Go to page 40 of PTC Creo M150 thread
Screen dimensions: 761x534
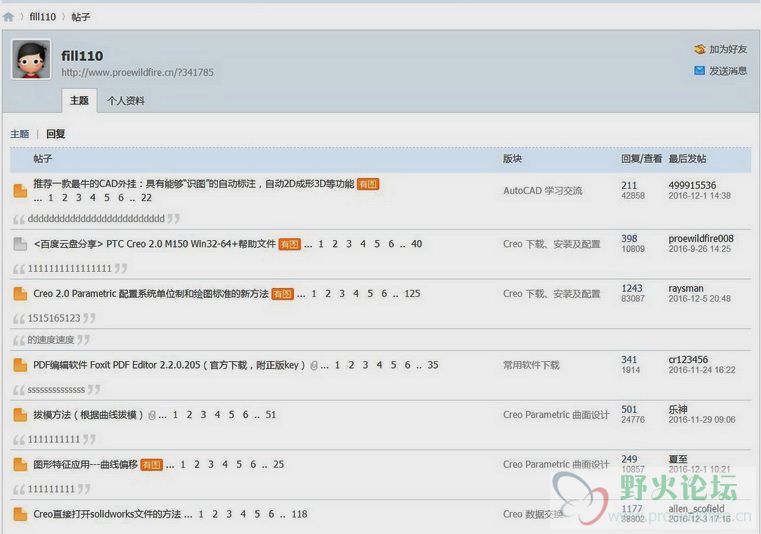tap(416, 244)
